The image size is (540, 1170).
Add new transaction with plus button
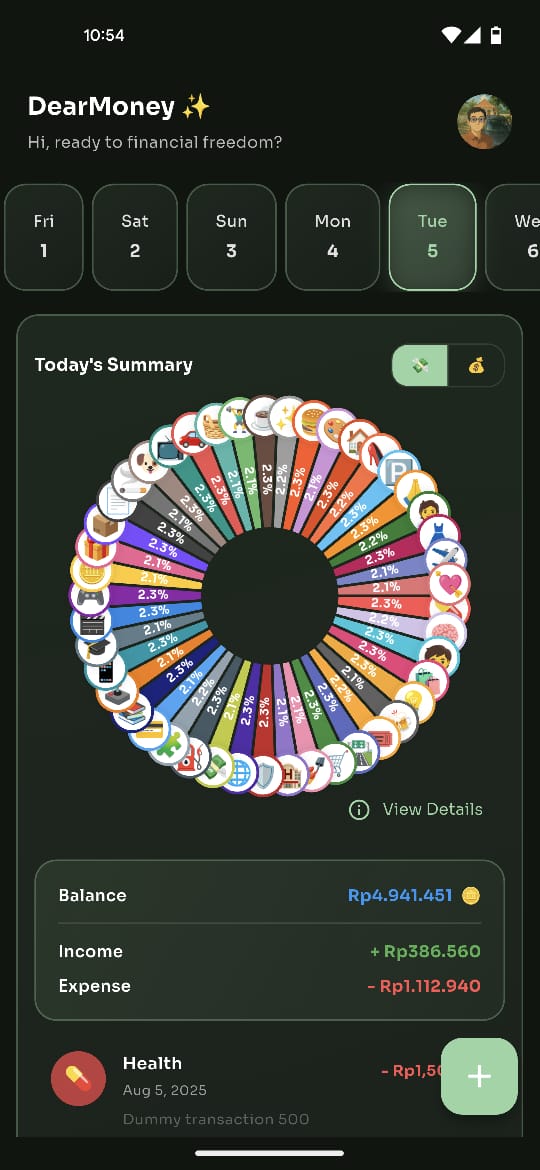point(479,1076)
